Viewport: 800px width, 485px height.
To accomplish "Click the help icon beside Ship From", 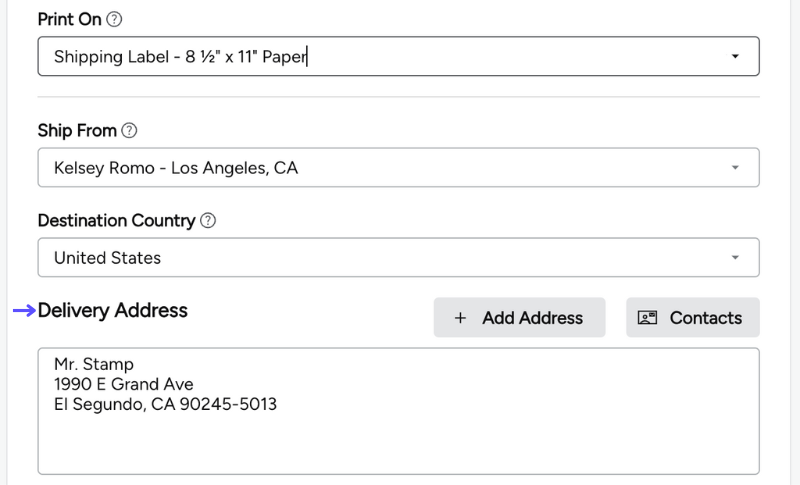I will 129,131.
